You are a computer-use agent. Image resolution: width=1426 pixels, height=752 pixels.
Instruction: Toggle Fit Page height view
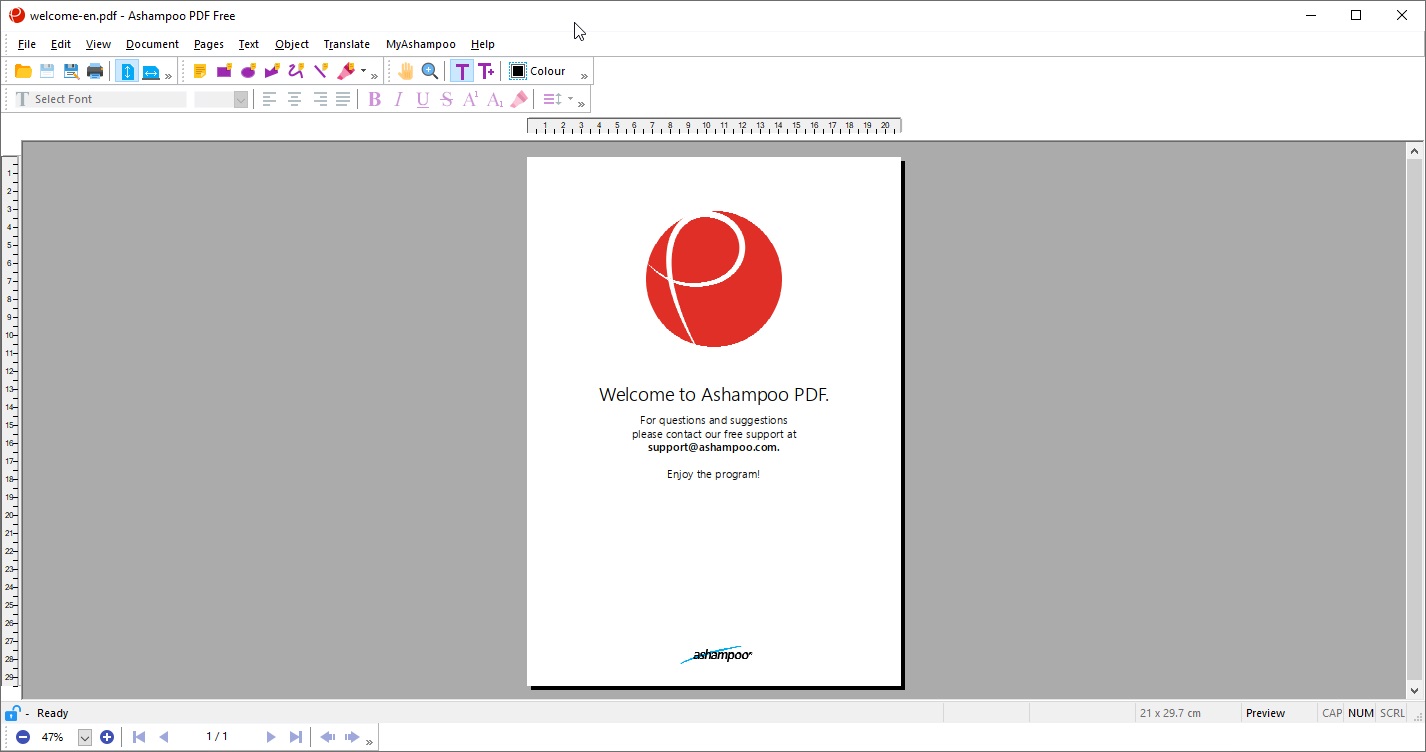coord(127,71)
